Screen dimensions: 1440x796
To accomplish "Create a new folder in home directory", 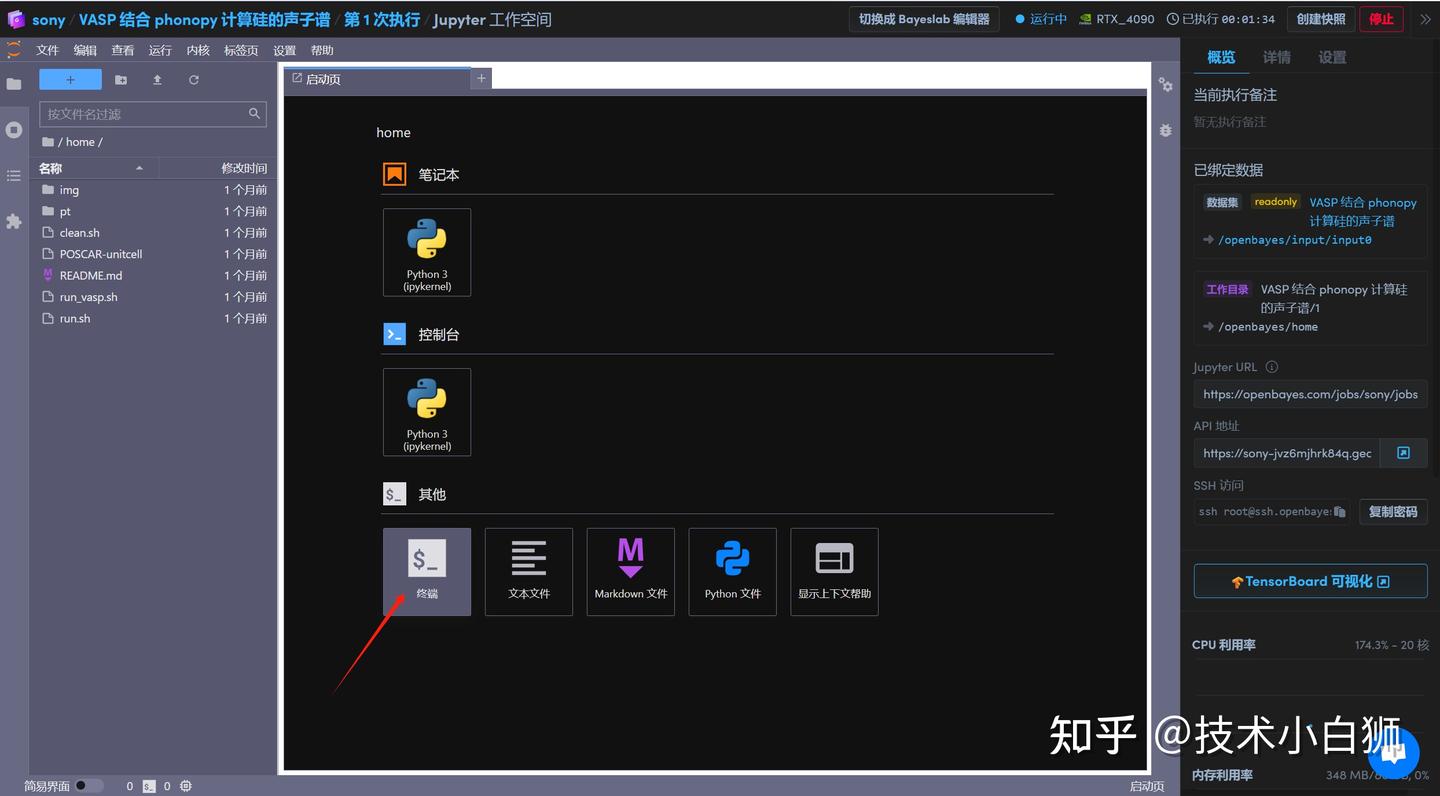I will click(x=121, y=80).
